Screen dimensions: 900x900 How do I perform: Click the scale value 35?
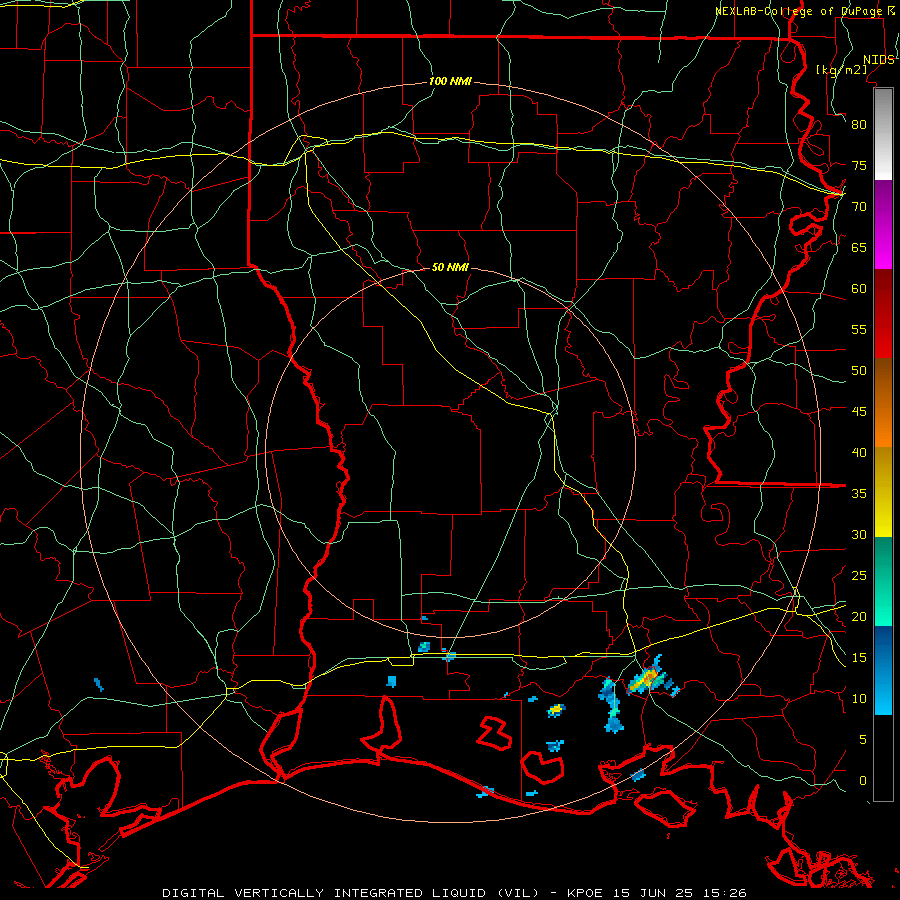[859, 494]
